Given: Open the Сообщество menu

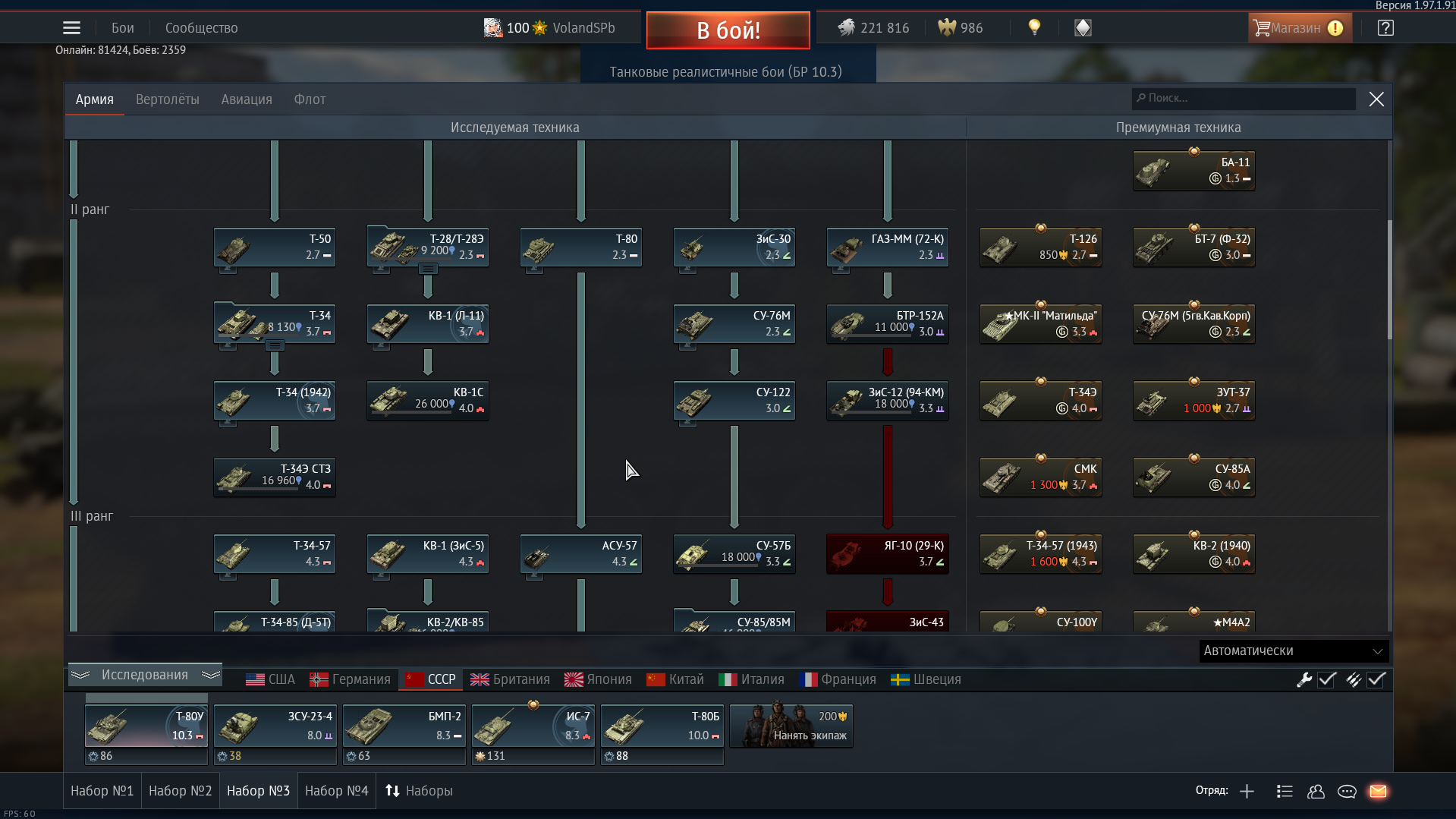Looking at the screenshot, I should (202, 28).
